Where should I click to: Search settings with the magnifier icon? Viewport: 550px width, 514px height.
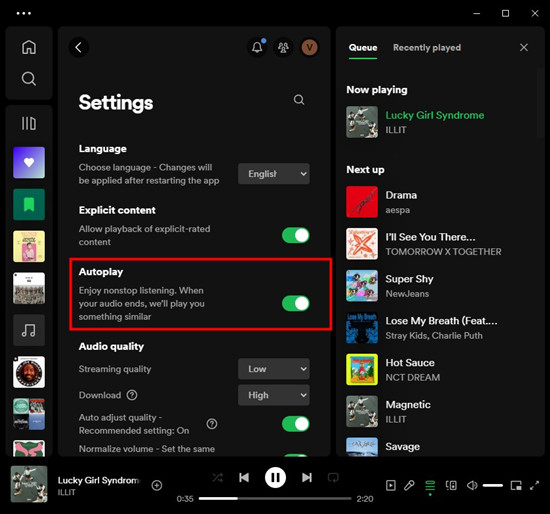click(x=299, y=100)
